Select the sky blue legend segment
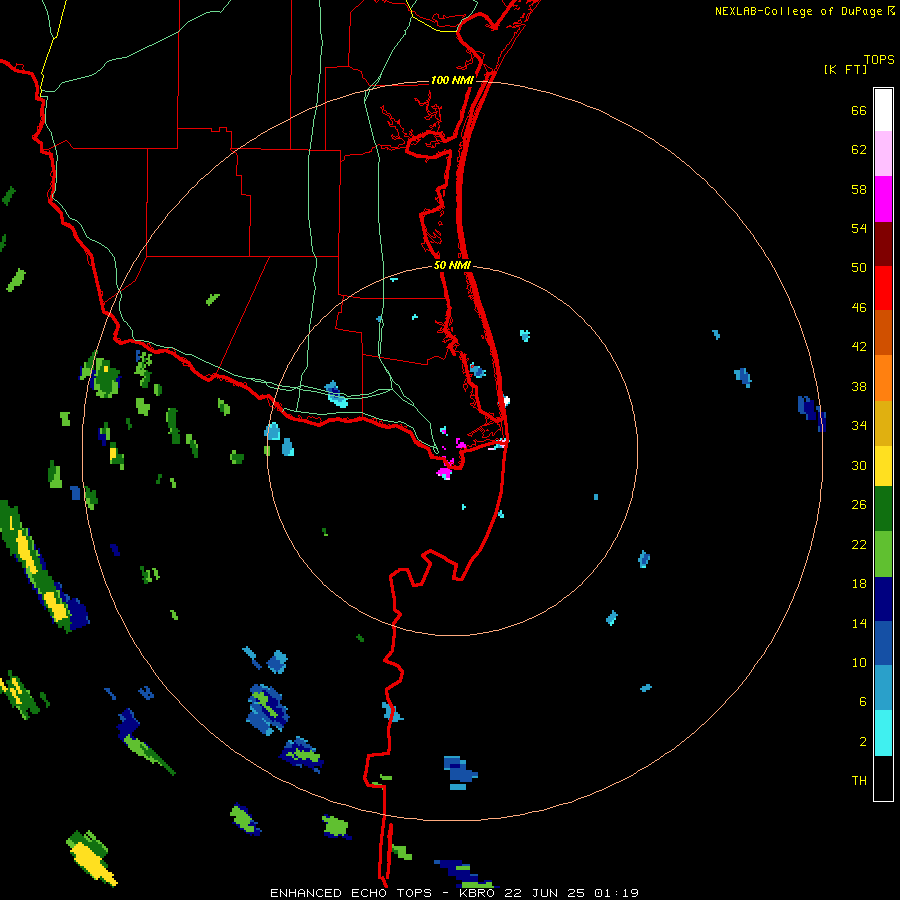Screen dimensions: 900x900 (883, 688)
